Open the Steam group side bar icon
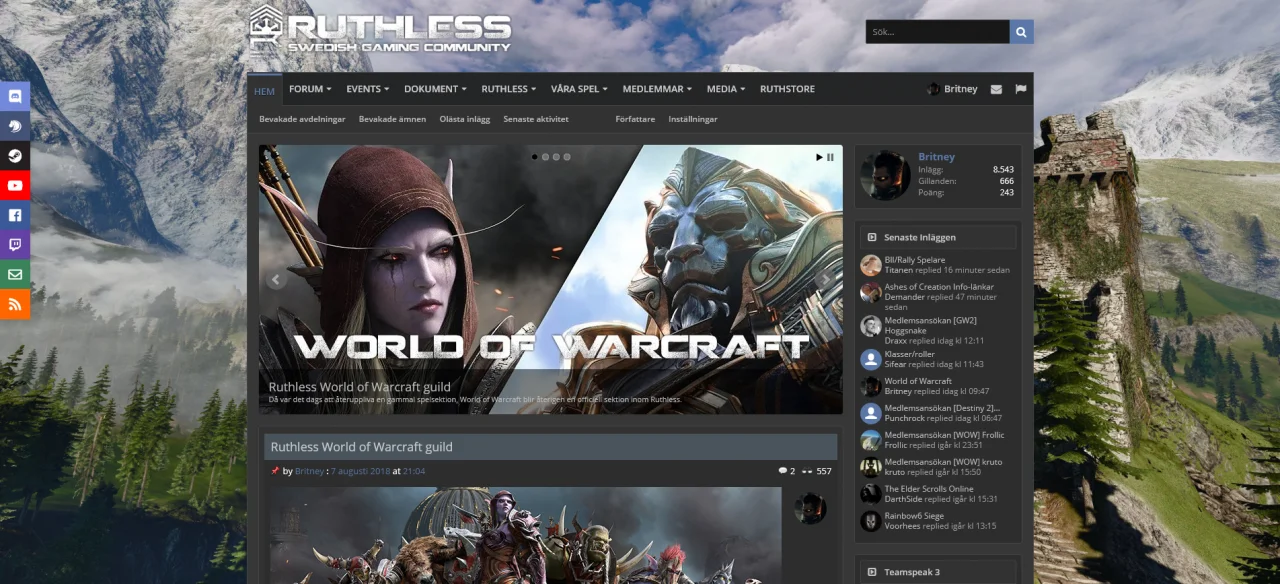Viewport: 1280px width, 584px height. [x=15, y=156]
